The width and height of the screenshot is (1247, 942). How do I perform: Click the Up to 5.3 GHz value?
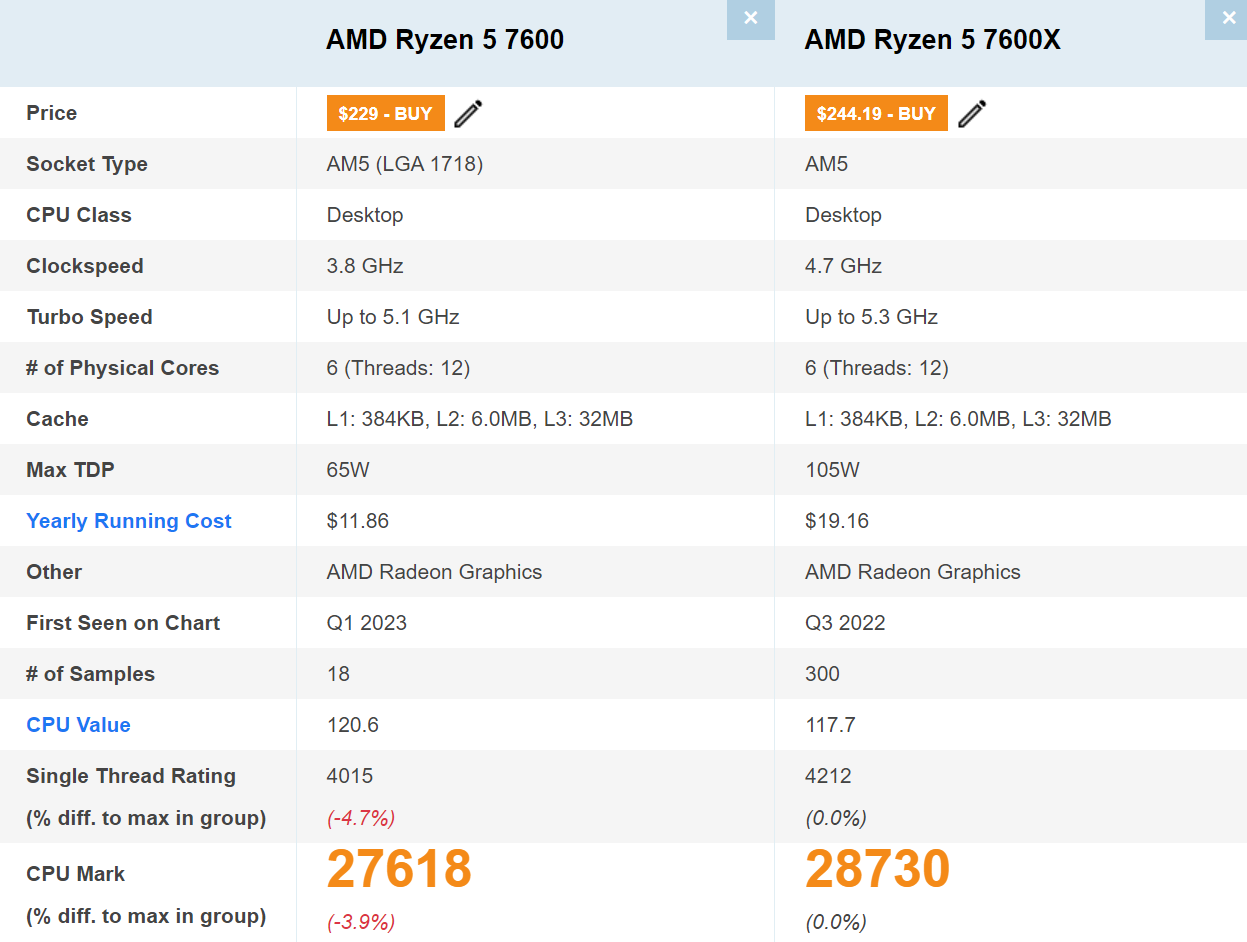coord(871,317)
